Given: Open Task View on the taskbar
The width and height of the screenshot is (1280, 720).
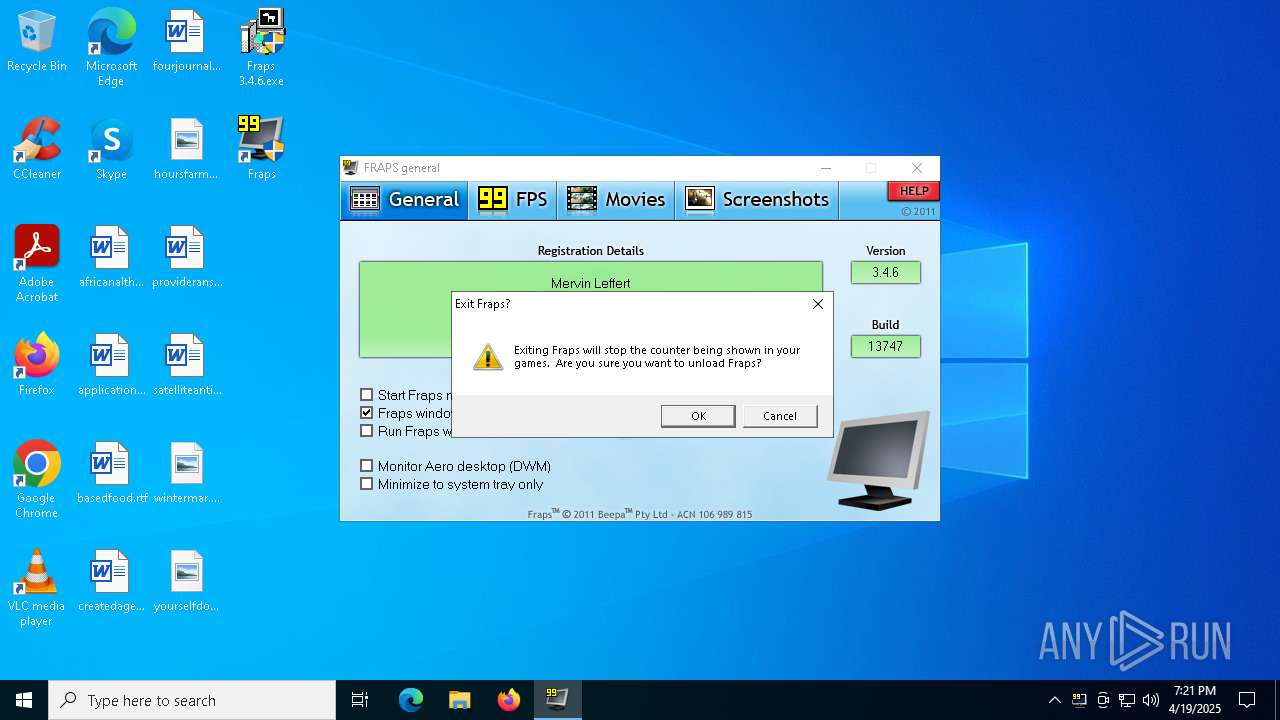Looking at the screenshot, I should point(360,700).
